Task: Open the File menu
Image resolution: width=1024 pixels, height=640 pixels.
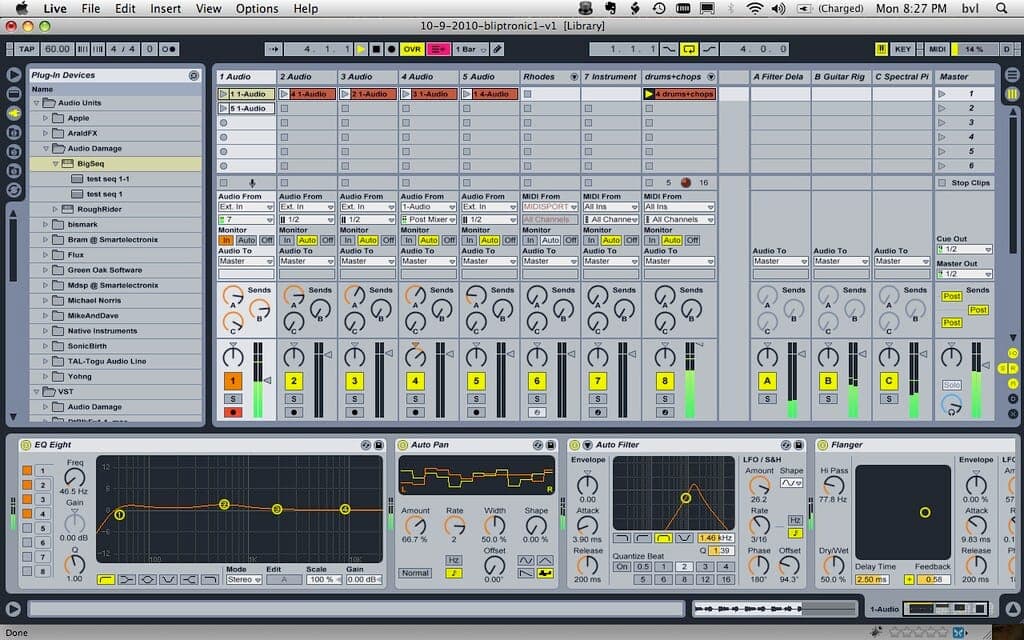Action: coord(91,8)
